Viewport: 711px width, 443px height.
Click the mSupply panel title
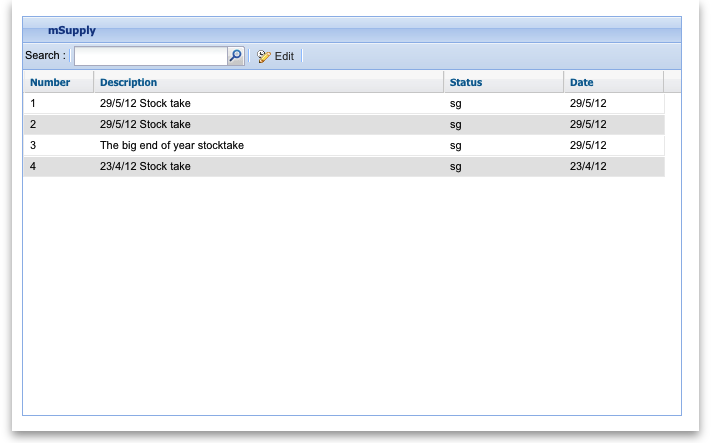(x=72, y=31)
